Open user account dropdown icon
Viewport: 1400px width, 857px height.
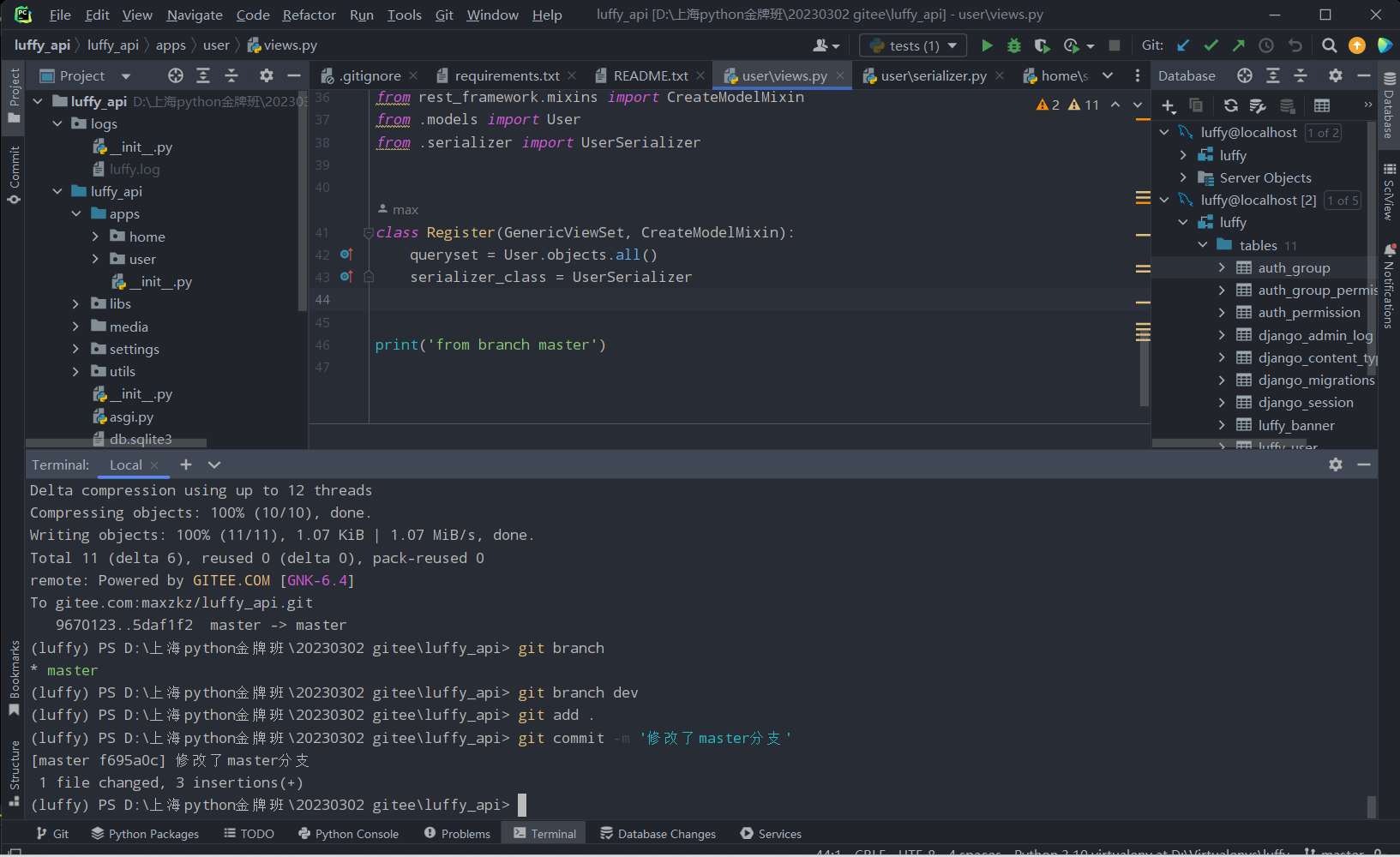click(826, 45)
